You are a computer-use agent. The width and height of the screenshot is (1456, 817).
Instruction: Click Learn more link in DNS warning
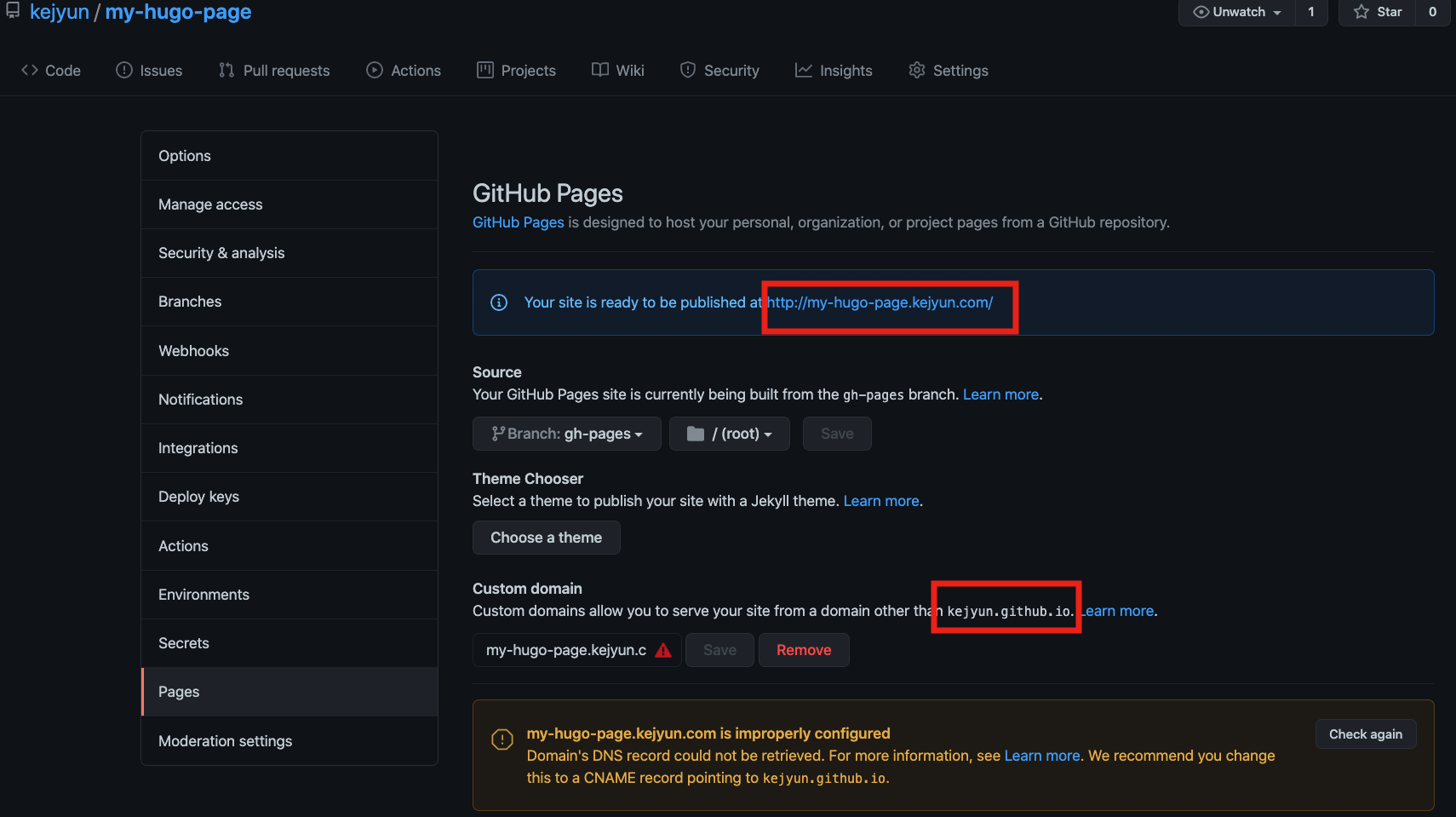1042,756
